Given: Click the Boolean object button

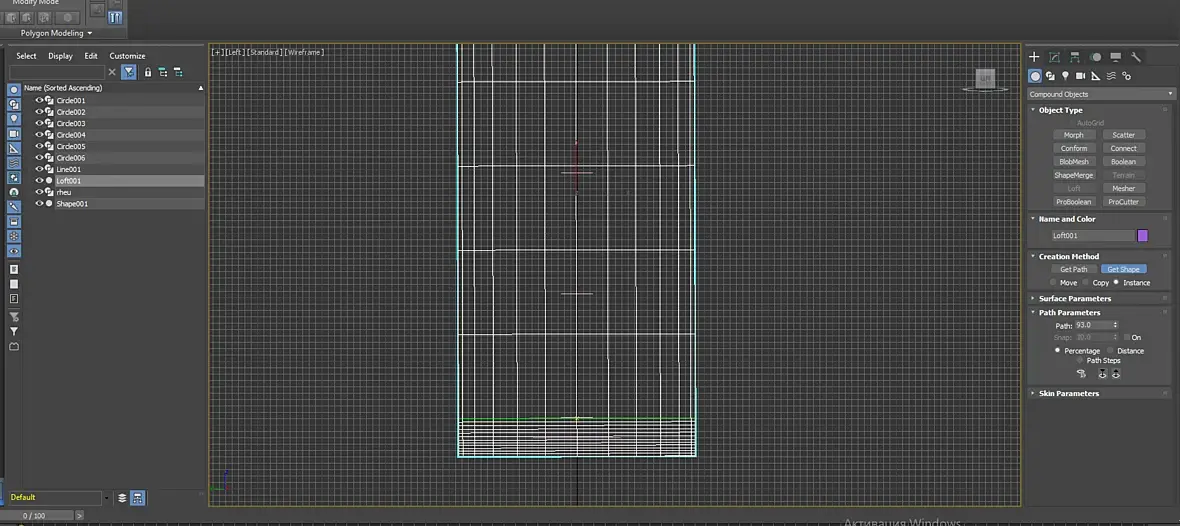Looking at the screenshot, I should pyautogui.click(x=1124, y=162).
